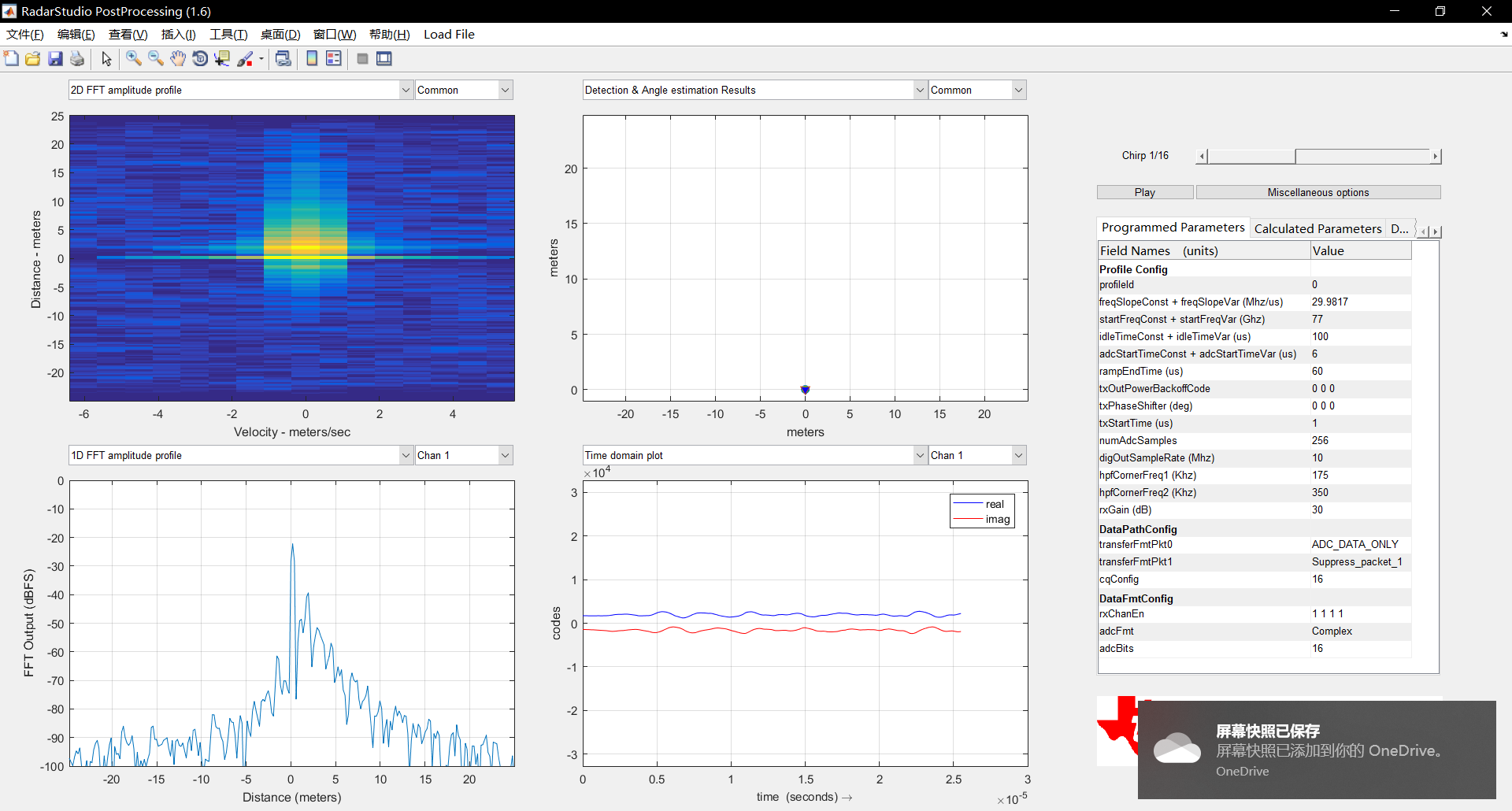Viewport: 1512px width, 811px height.
Task: Click the Link Plot icon
Action: click(283, 58)
